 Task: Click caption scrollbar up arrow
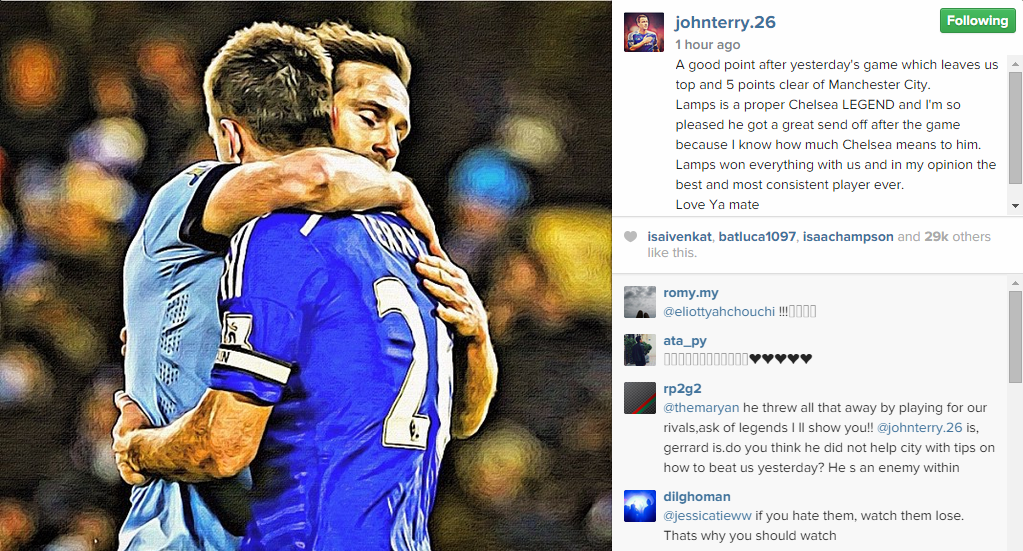coord(1015,65)
